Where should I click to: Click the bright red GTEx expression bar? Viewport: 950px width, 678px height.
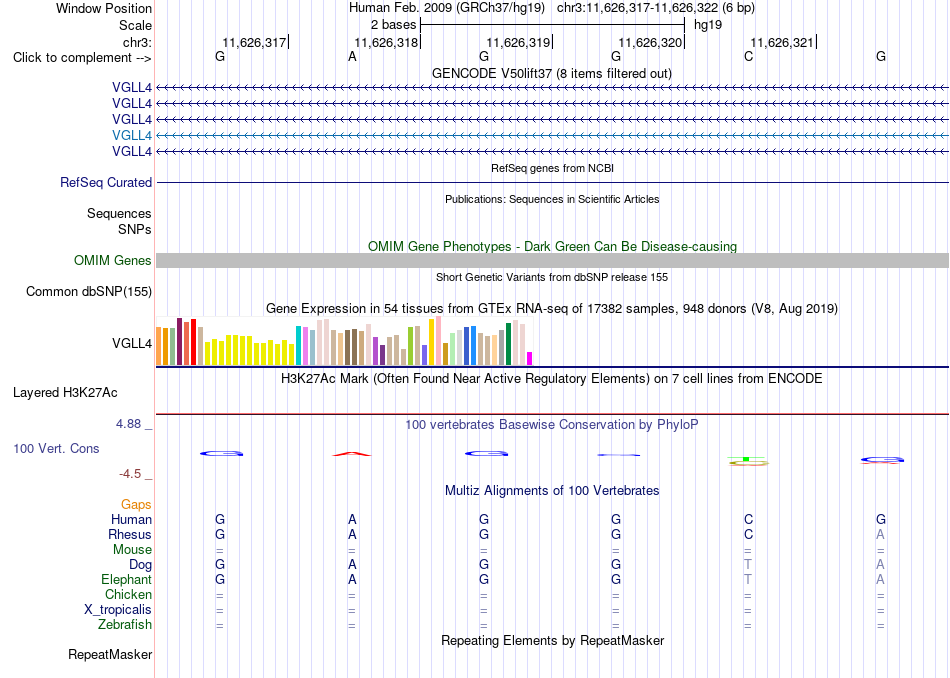point(193,342)
